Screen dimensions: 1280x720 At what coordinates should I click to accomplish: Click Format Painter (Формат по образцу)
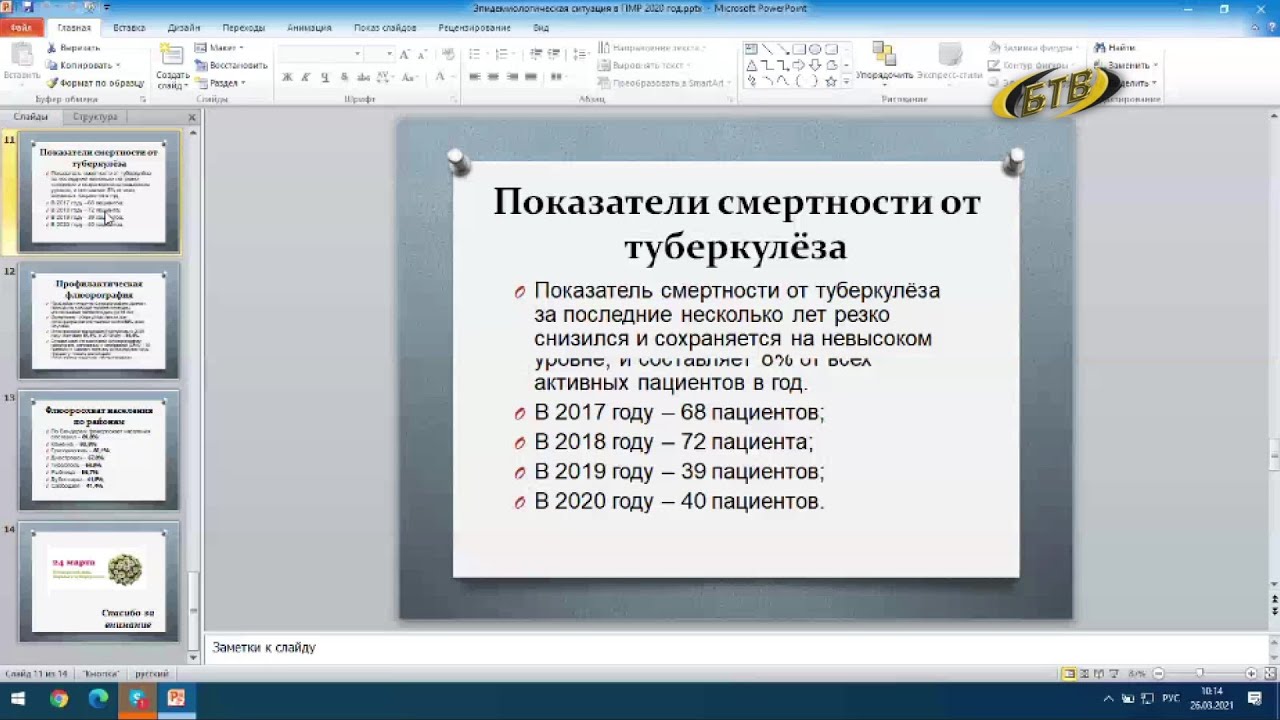click(x=95, y=83)
